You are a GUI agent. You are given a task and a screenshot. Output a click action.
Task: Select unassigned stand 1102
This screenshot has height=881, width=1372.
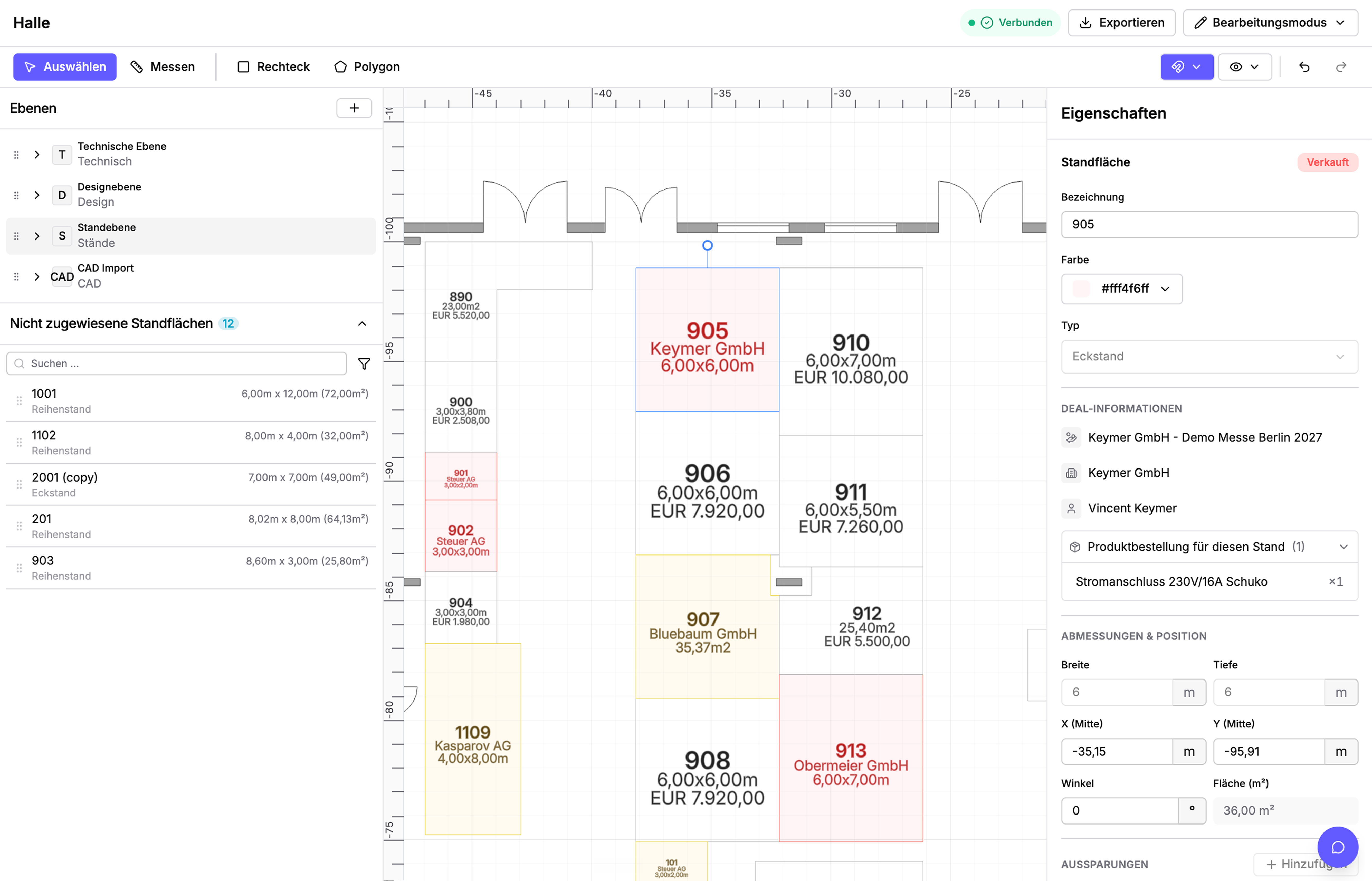(191, 443)
